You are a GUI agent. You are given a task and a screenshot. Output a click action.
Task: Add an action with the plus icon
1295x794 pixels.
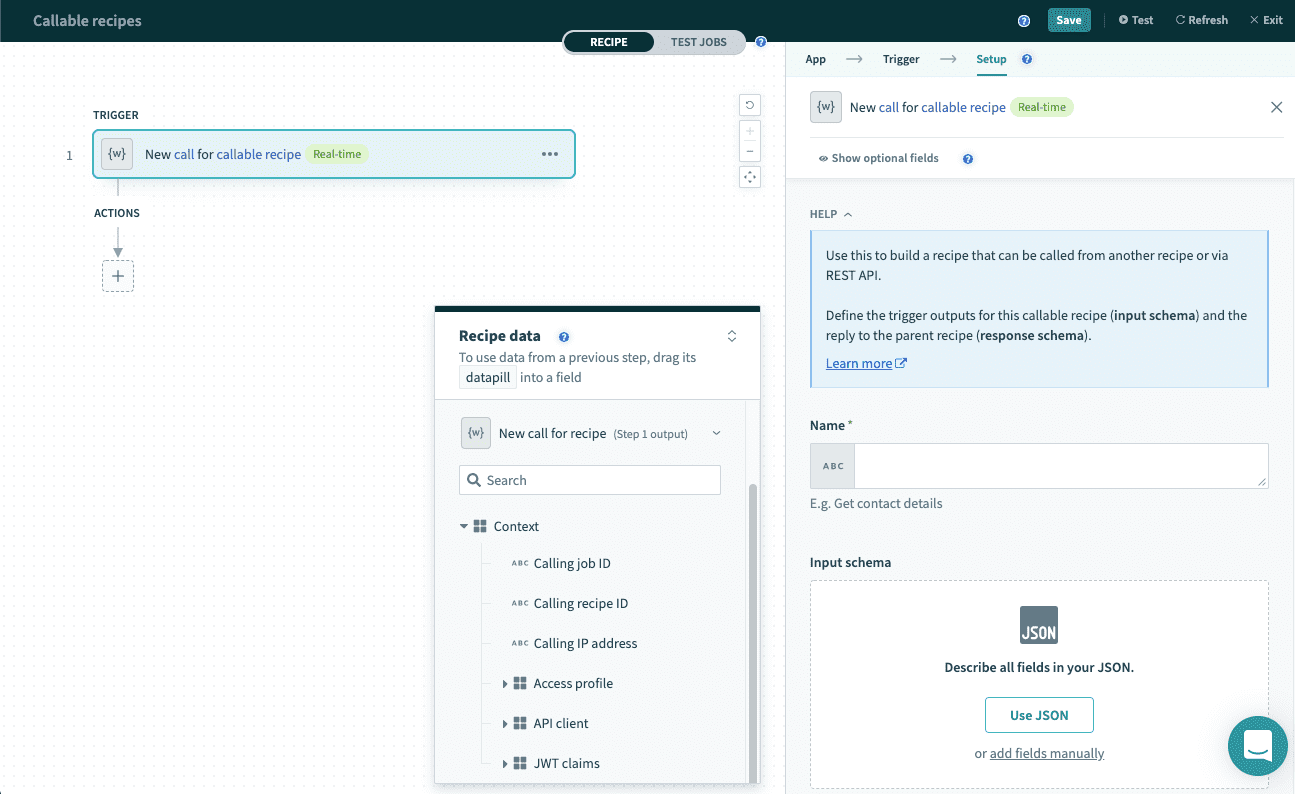117,276
